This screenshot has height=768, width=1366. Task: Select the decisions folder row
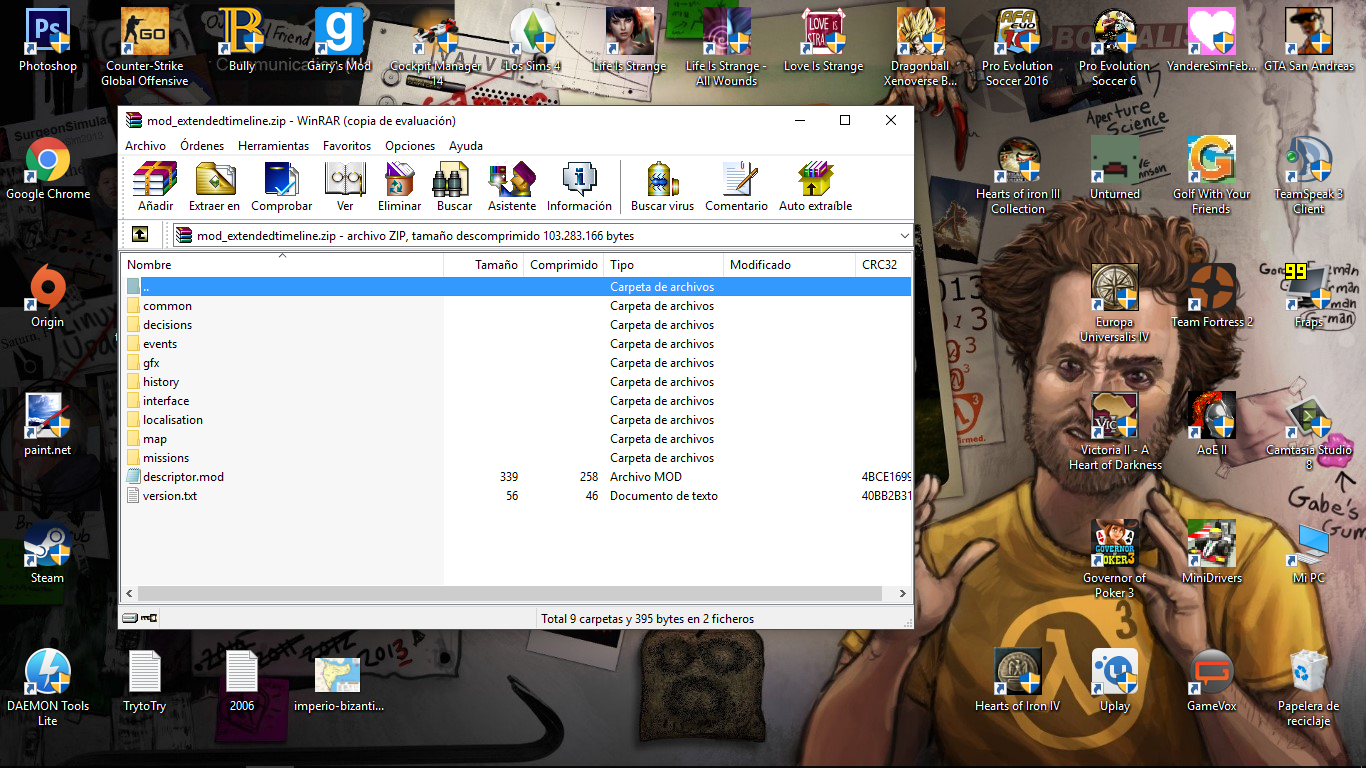pos(517,325)
